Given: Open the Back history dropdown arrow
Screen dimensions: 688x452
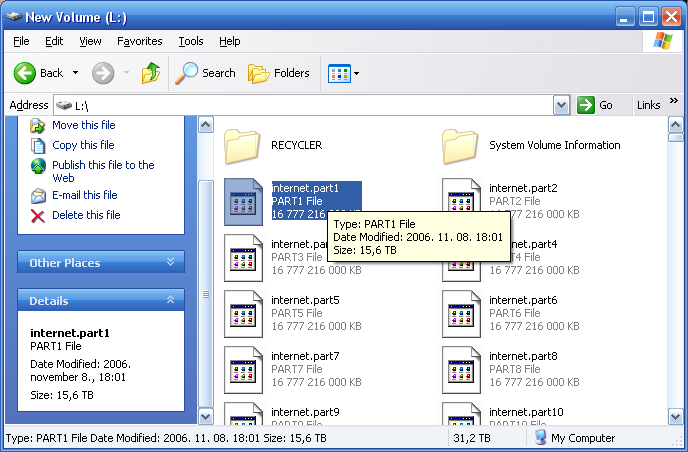Looking at the screenshot, I should pos(75,73).
